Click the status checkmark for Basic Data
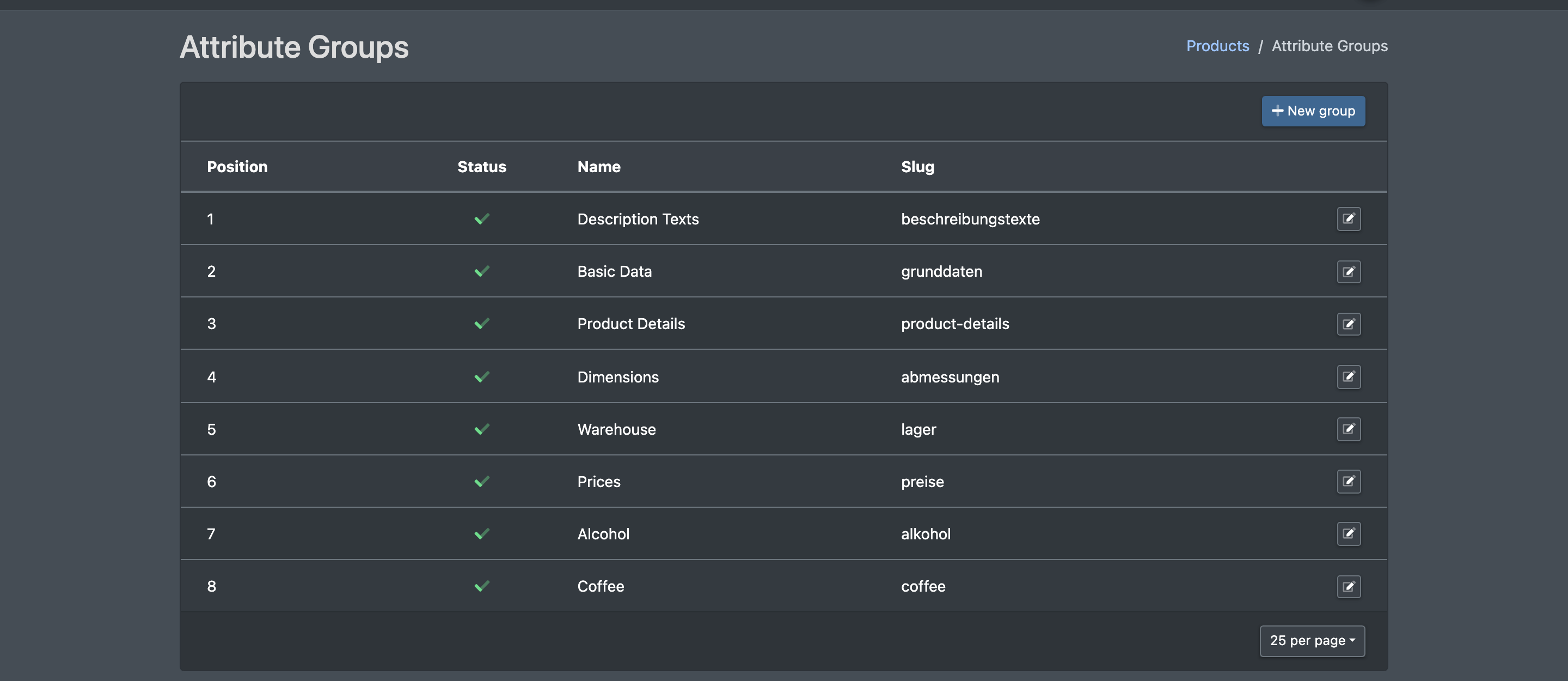The width and height of the screenshot is (1568, 681). 481,271
